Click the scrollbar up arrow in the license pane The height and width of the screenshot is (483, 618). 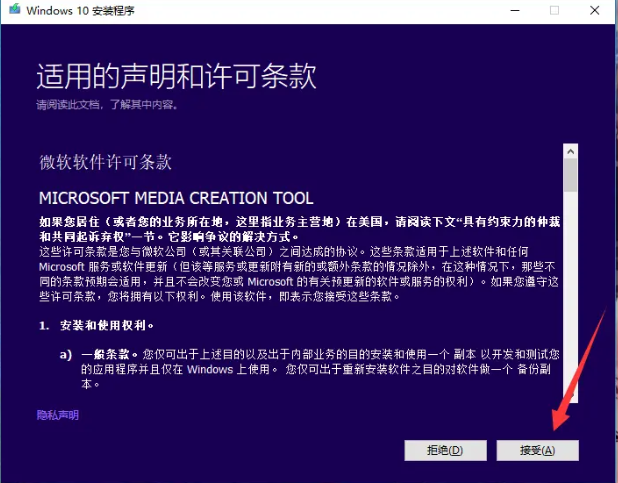[570, 151]
